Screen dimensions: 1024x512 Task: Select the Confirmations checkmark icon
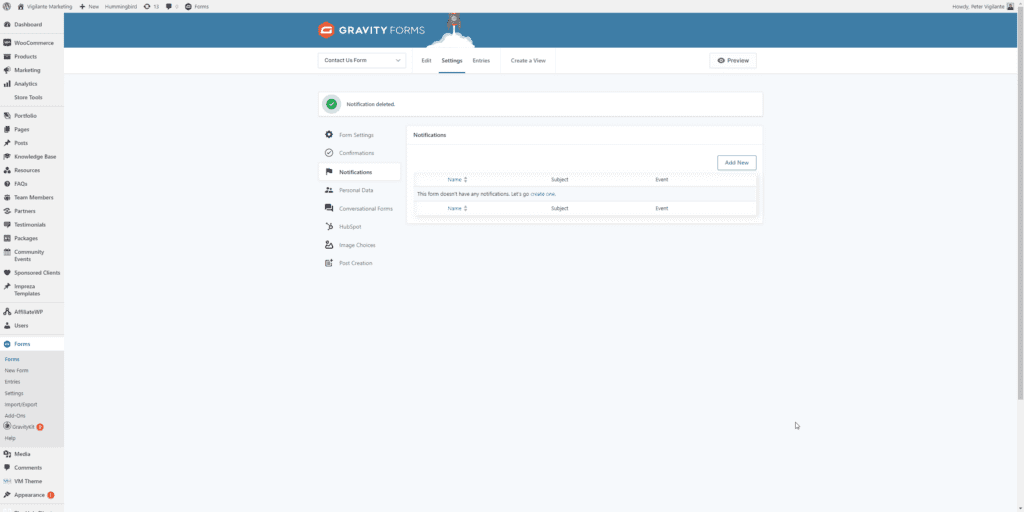click(x=329, y=153)
